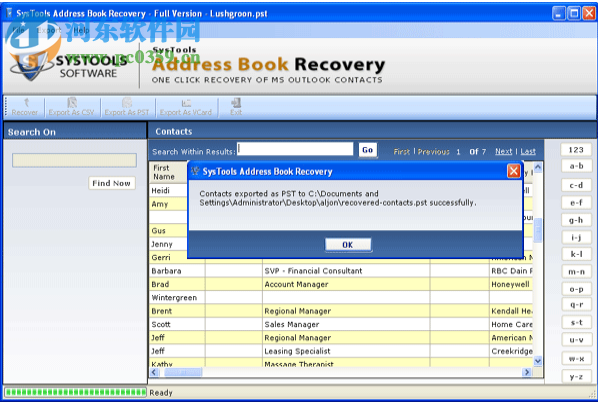Click the contacts list scroll down arrow
The image size is (598, 402).
(538, 360)
